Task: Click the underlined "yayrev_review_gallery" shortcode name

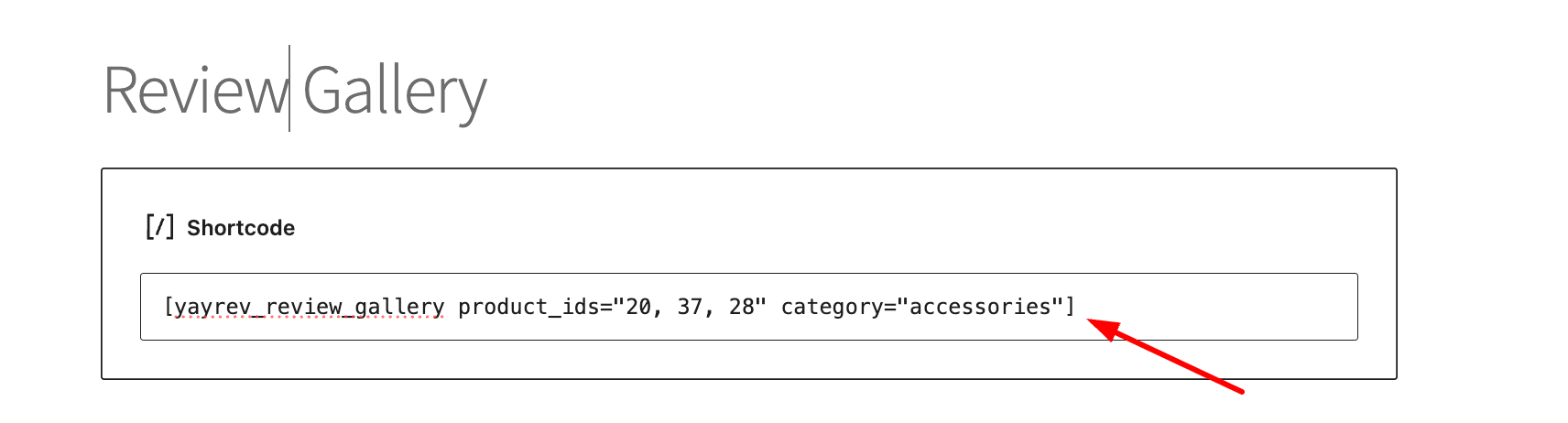Action: tap(310, 307)
